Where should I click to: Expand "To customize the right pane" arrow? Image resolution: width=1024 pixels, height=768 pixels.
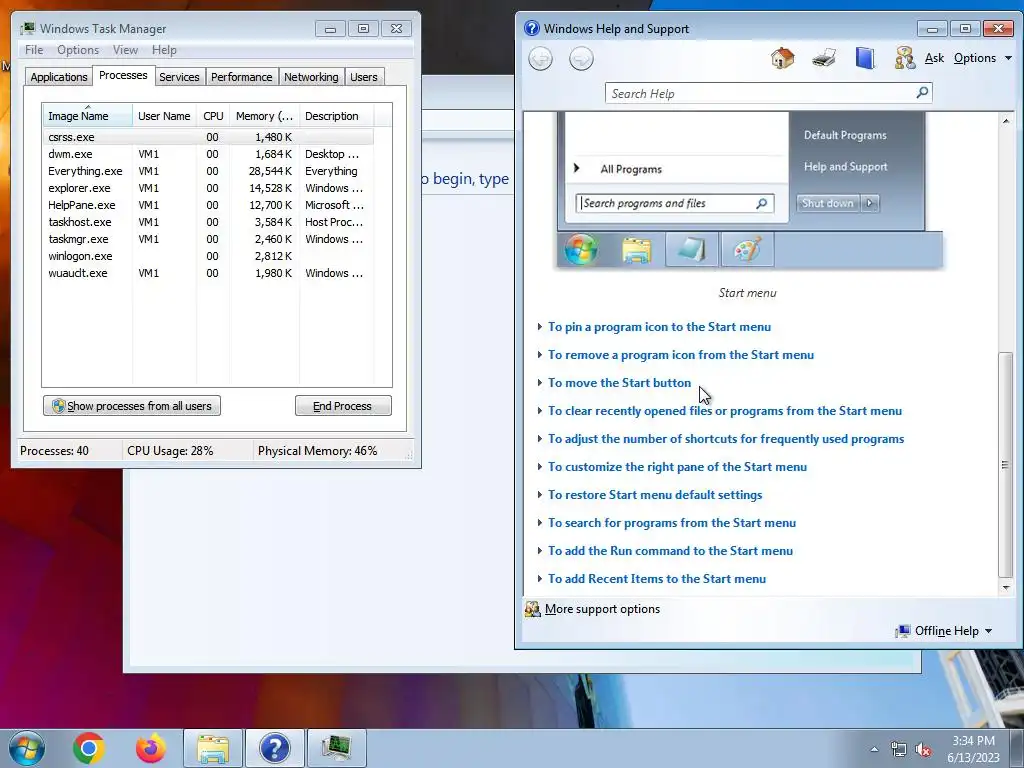point(539,467)
